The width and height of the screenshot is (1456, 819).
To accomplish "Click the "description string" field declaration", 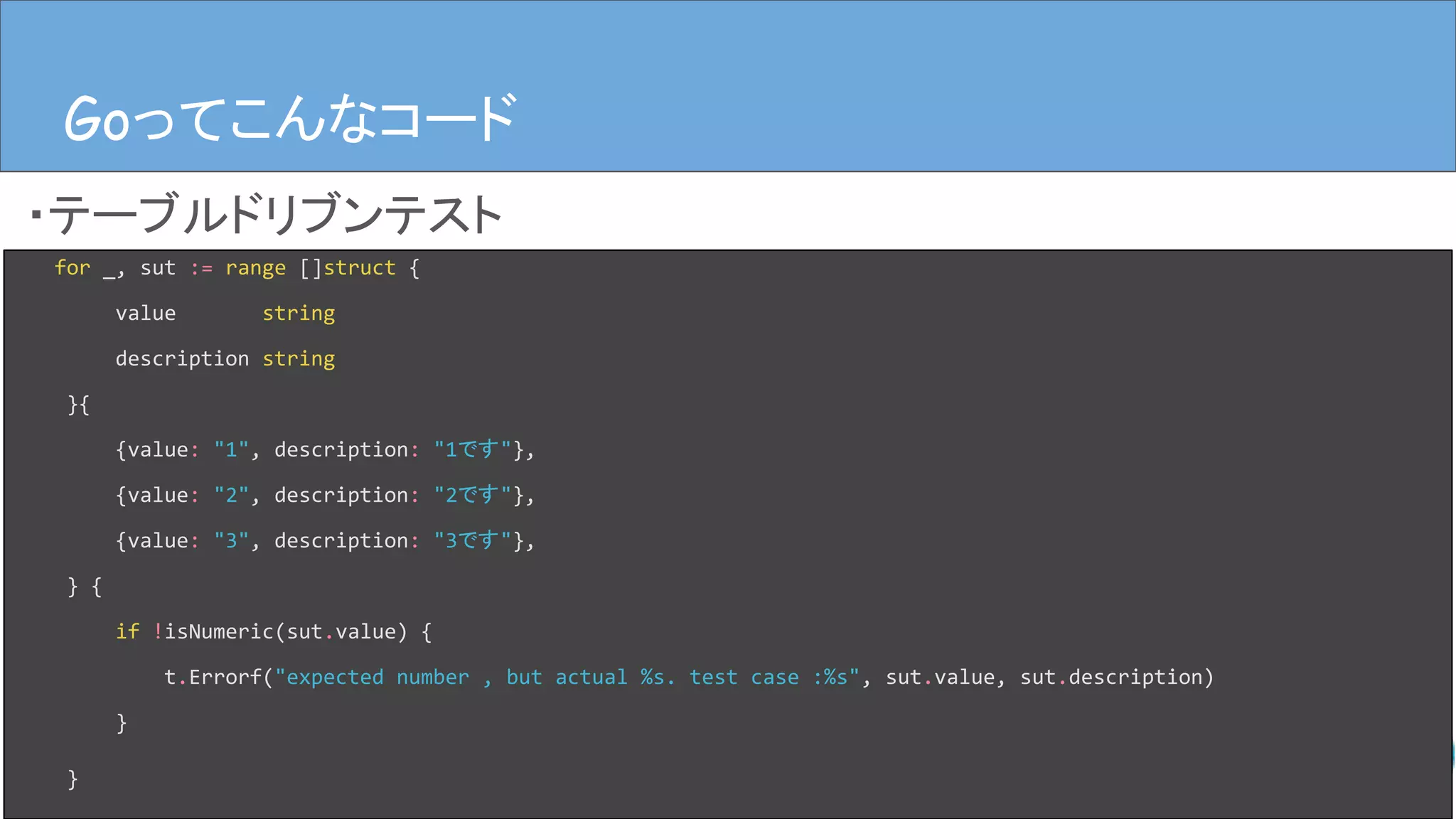I will click(225, 360).
